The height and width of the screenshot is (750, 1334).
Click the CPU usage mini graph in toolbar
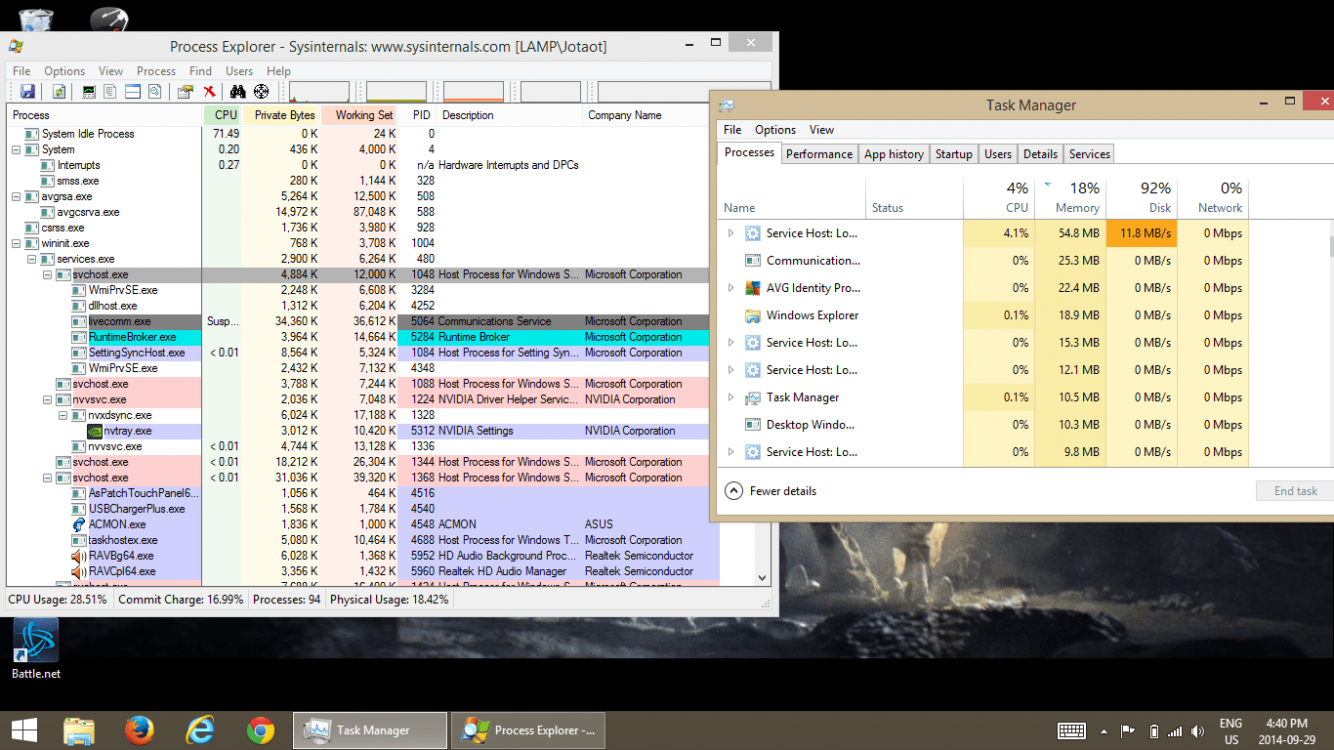(x=319, y=92)
